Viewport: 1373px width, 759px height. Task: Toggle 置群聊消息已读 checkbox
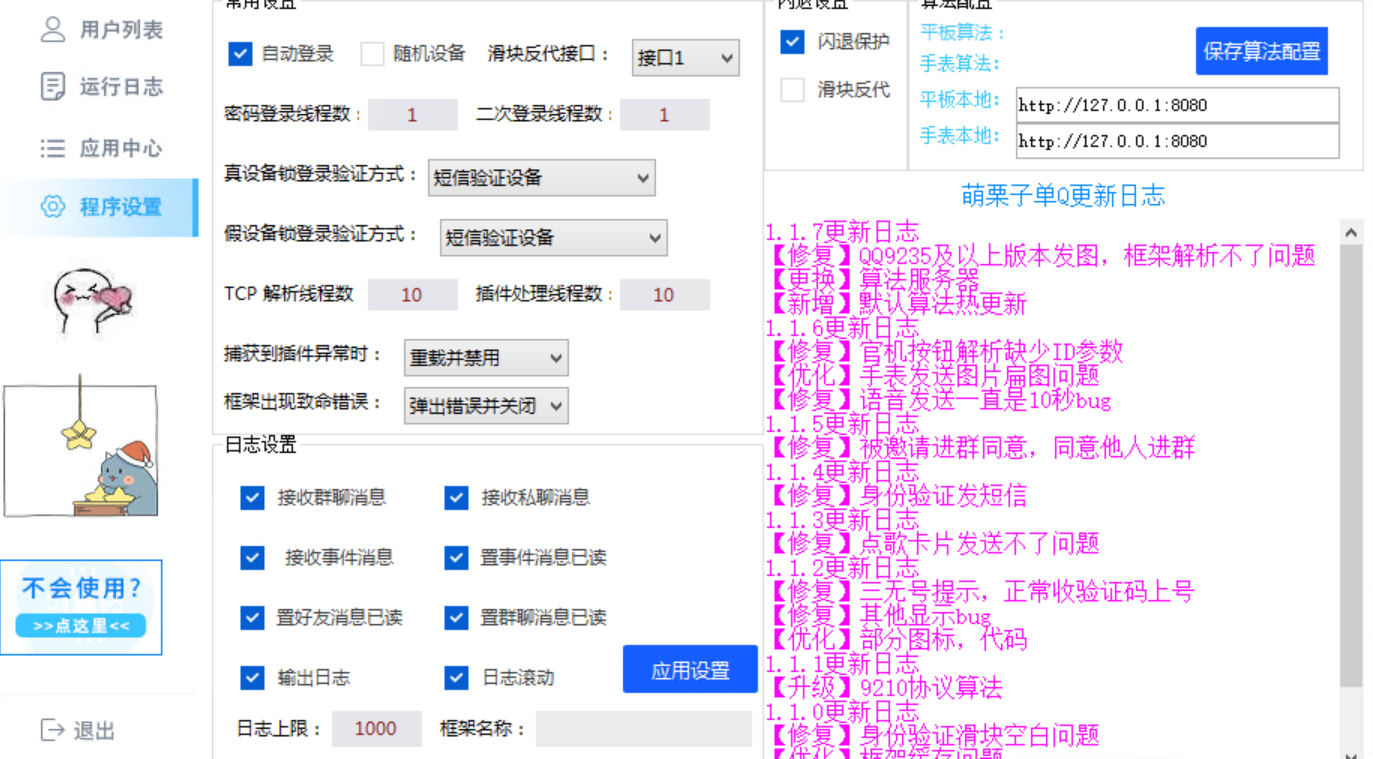pyautogui.click(x=456, y=618)
